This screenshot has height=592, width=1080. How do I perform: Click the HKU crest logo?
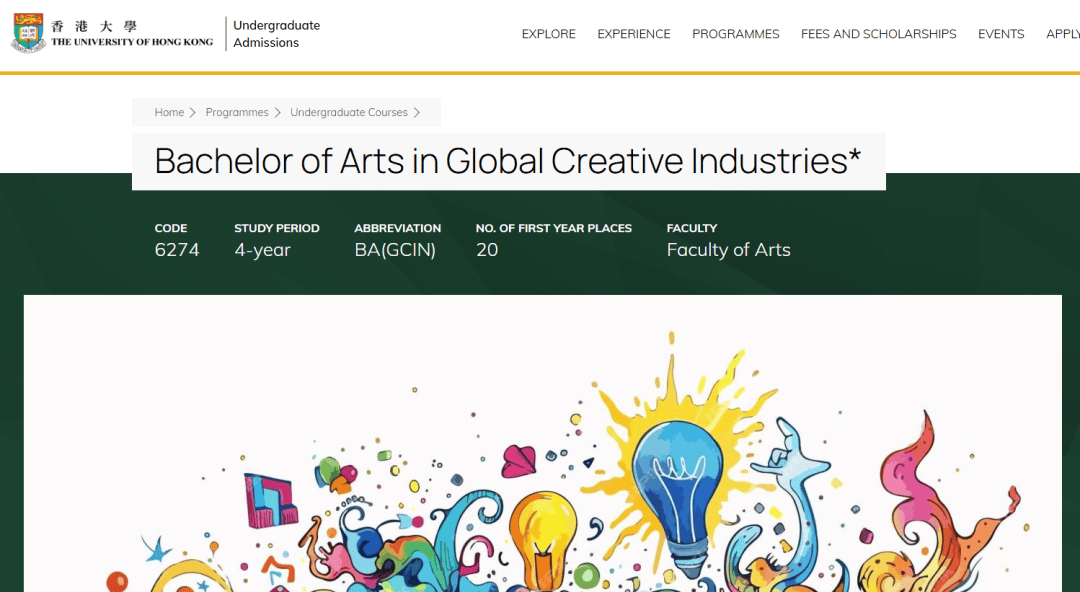(28, 33)
